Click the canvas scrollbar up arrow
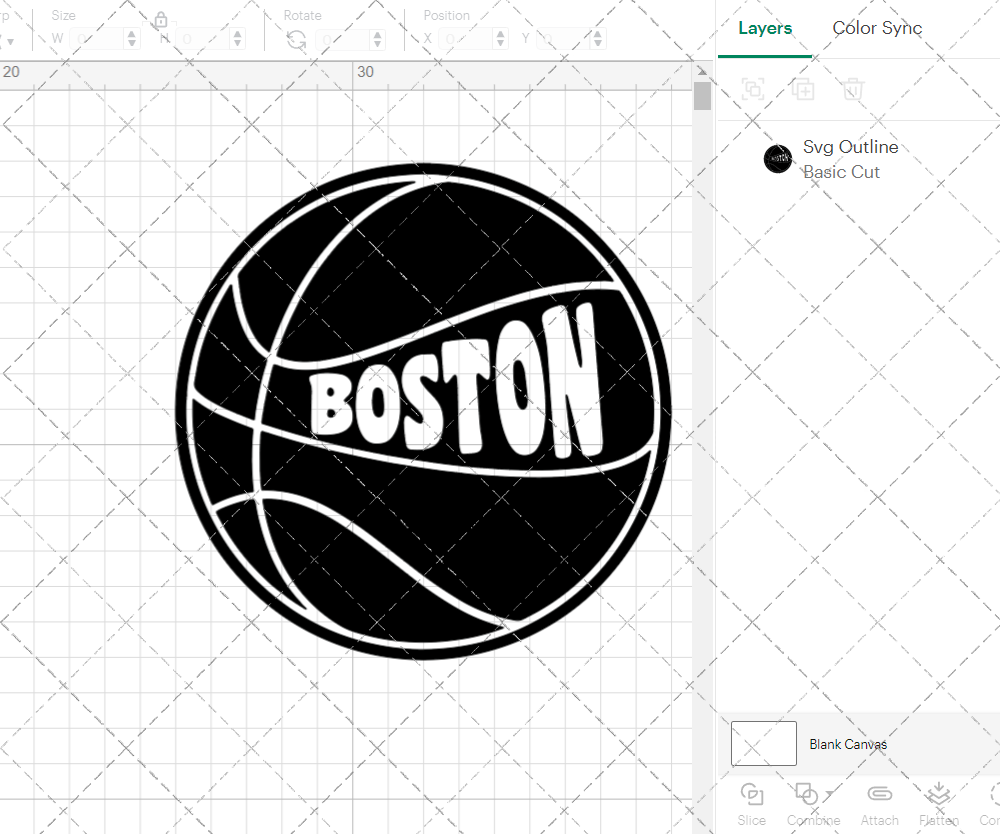Screen dimensions: 1000x834 pos(702,71)
